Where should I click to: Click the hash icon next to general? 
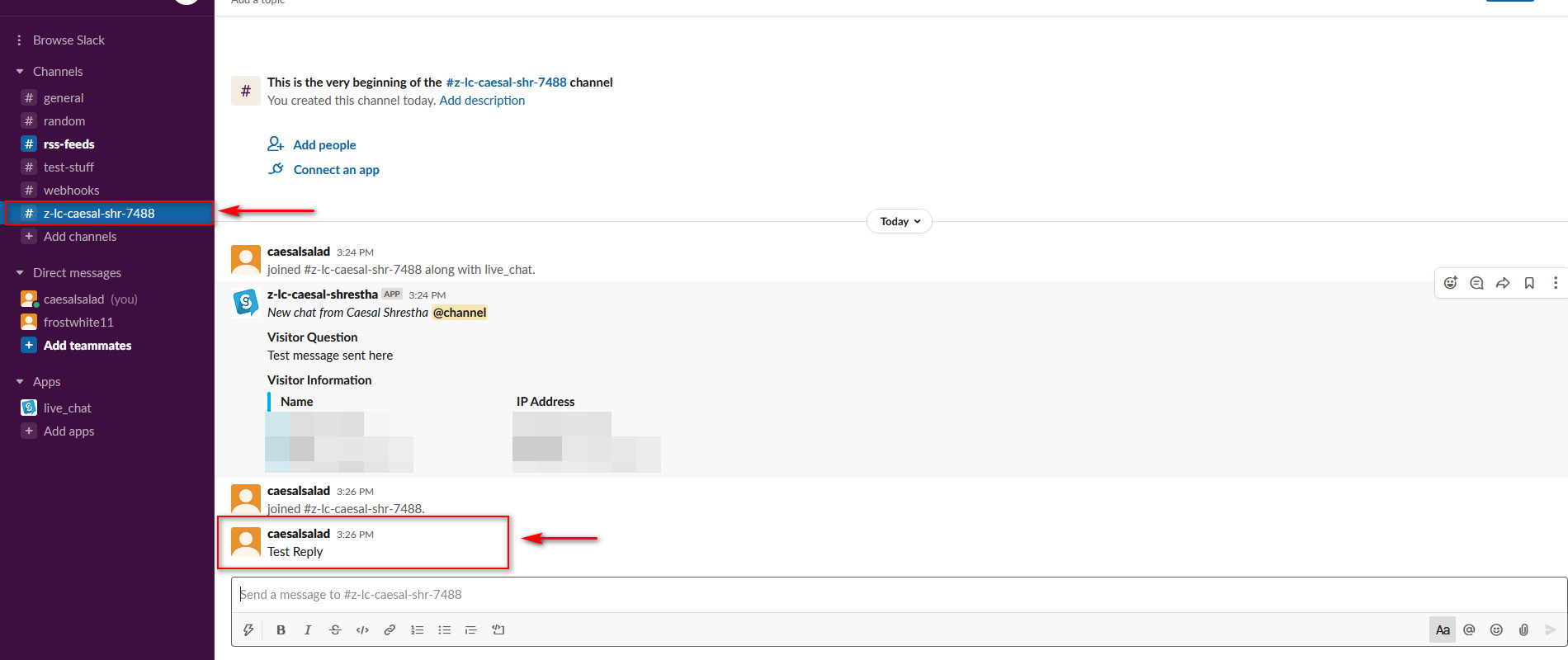[29, 97]
